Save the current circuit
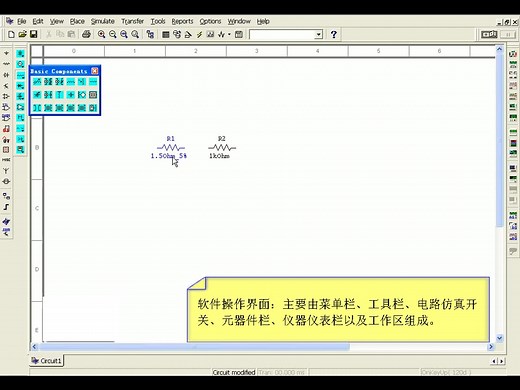 (x=33, y=34)
